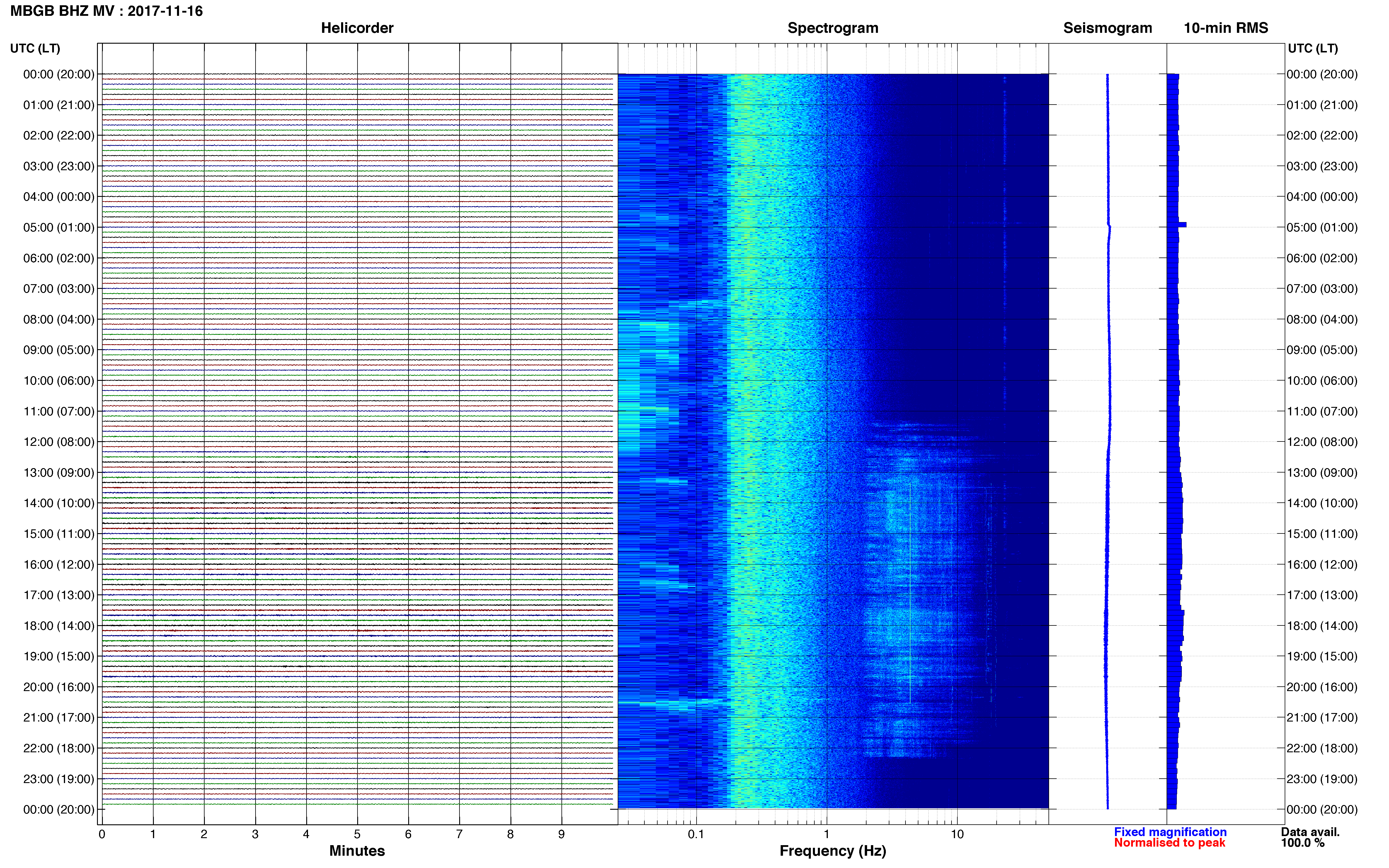The image size is (1389, 868).
Task: Click 01:00 (21:00) label beside the RMS panel
Action: click(x=1322, y=105)
